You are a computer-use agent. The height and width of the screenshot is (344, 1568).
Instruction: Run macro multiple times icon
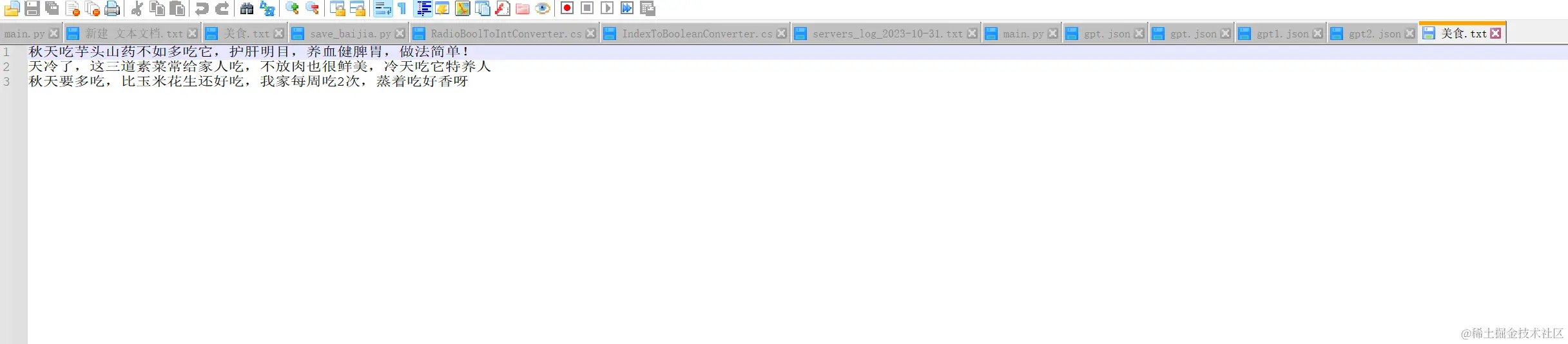click(x=627, y=8)
